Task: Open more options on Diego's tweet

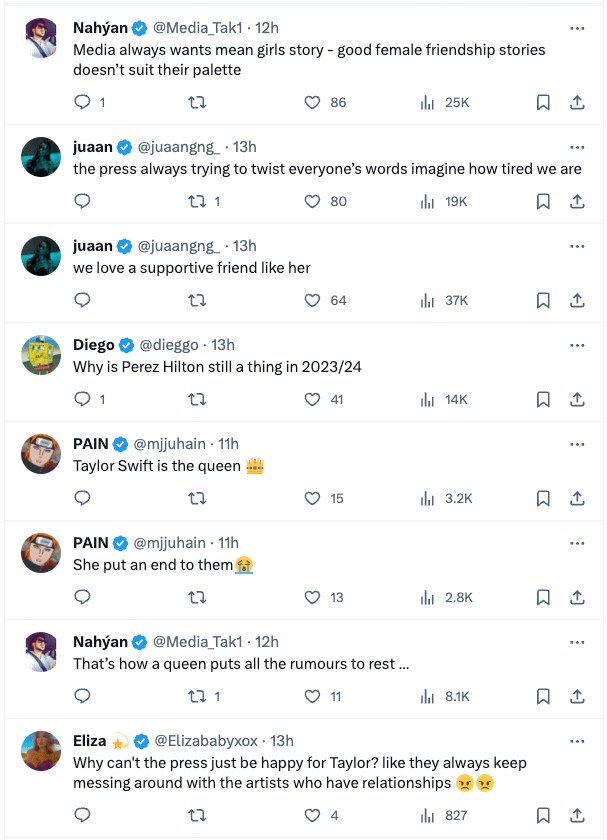Action: [x=577, y=345]
